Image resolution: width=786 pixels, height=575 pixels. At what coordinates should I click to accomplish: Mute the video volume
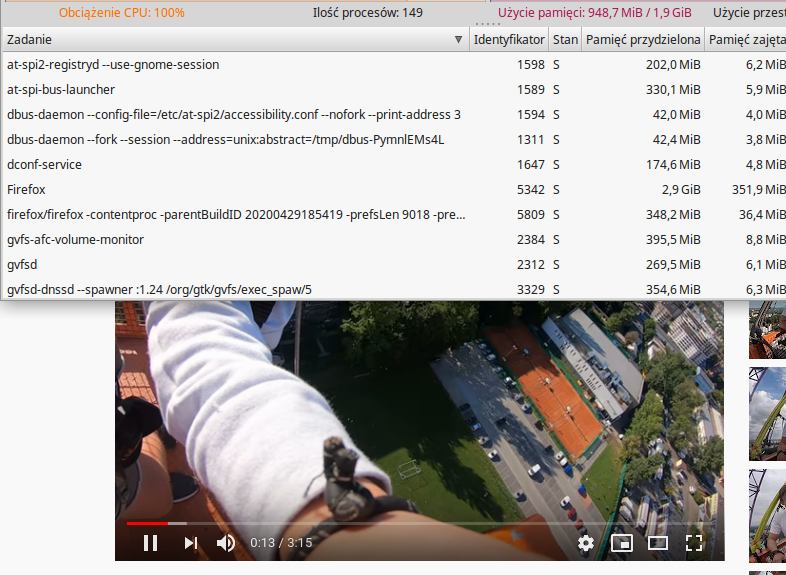tap(226, 543)
